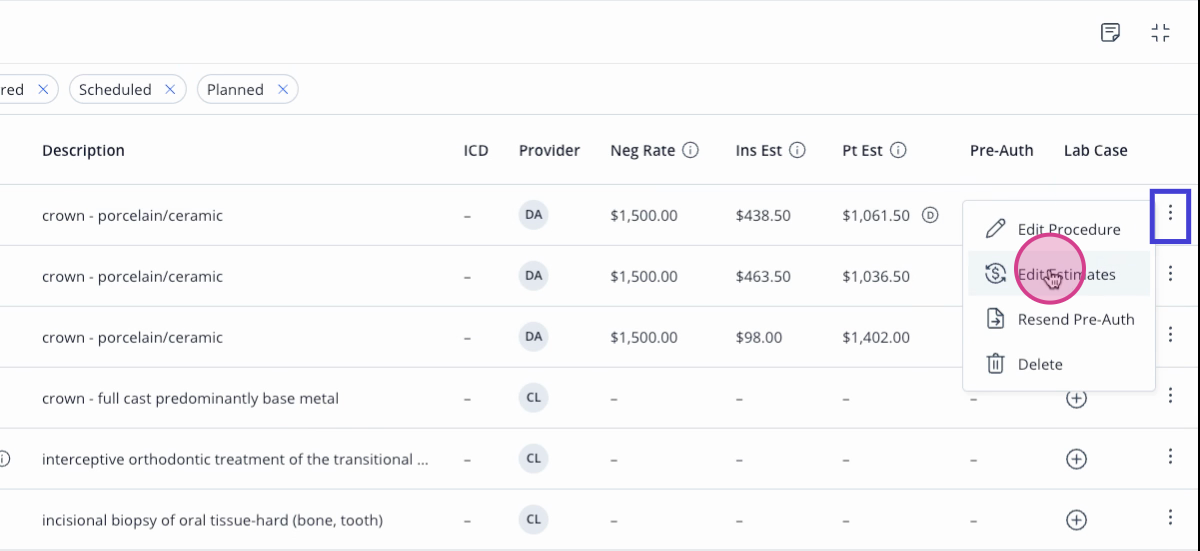
Task: Add lab case for incisional biopsy row
Action: (1076, 520)
